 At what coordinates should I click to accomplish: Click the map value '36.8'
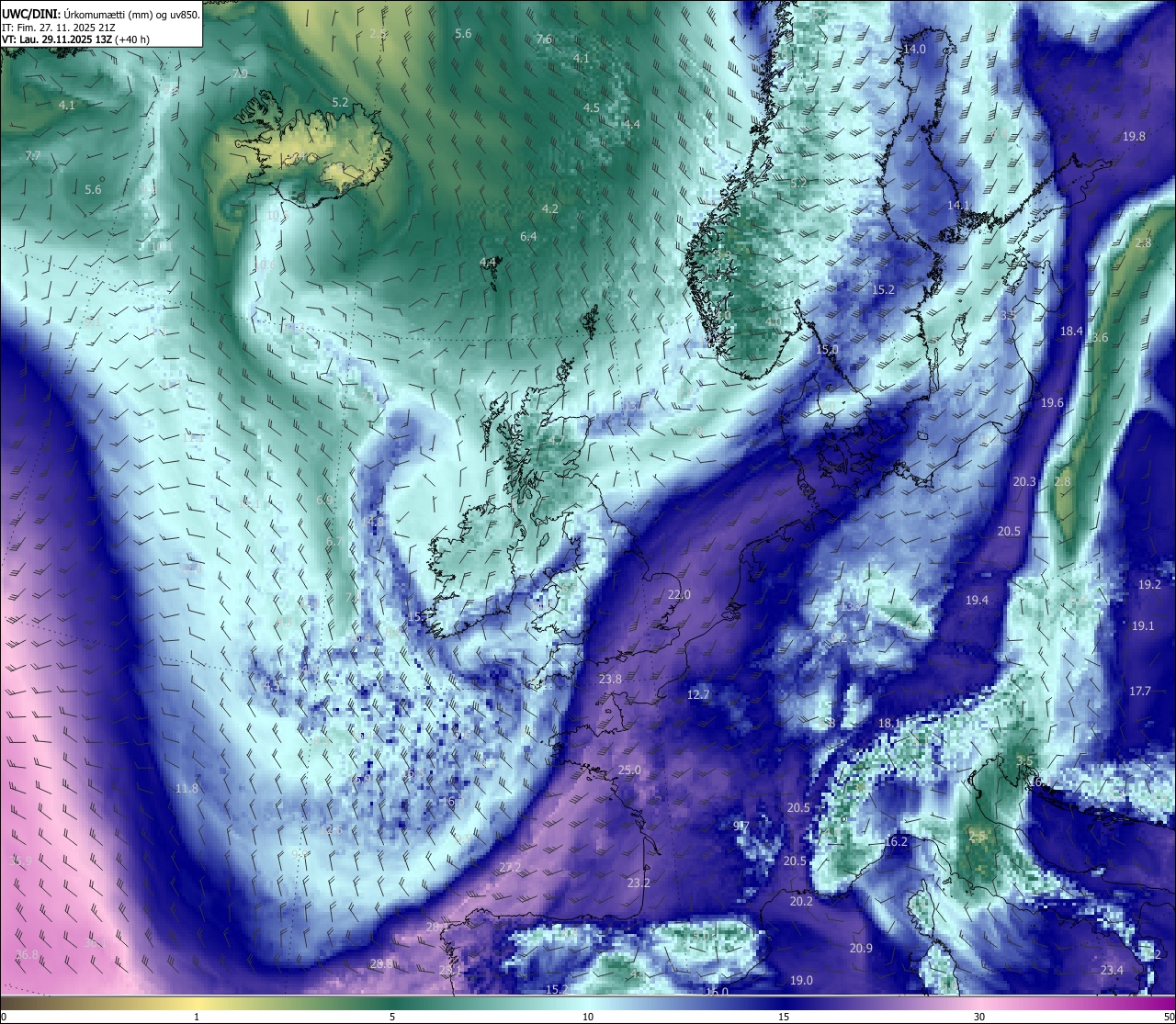pos(28,954)
